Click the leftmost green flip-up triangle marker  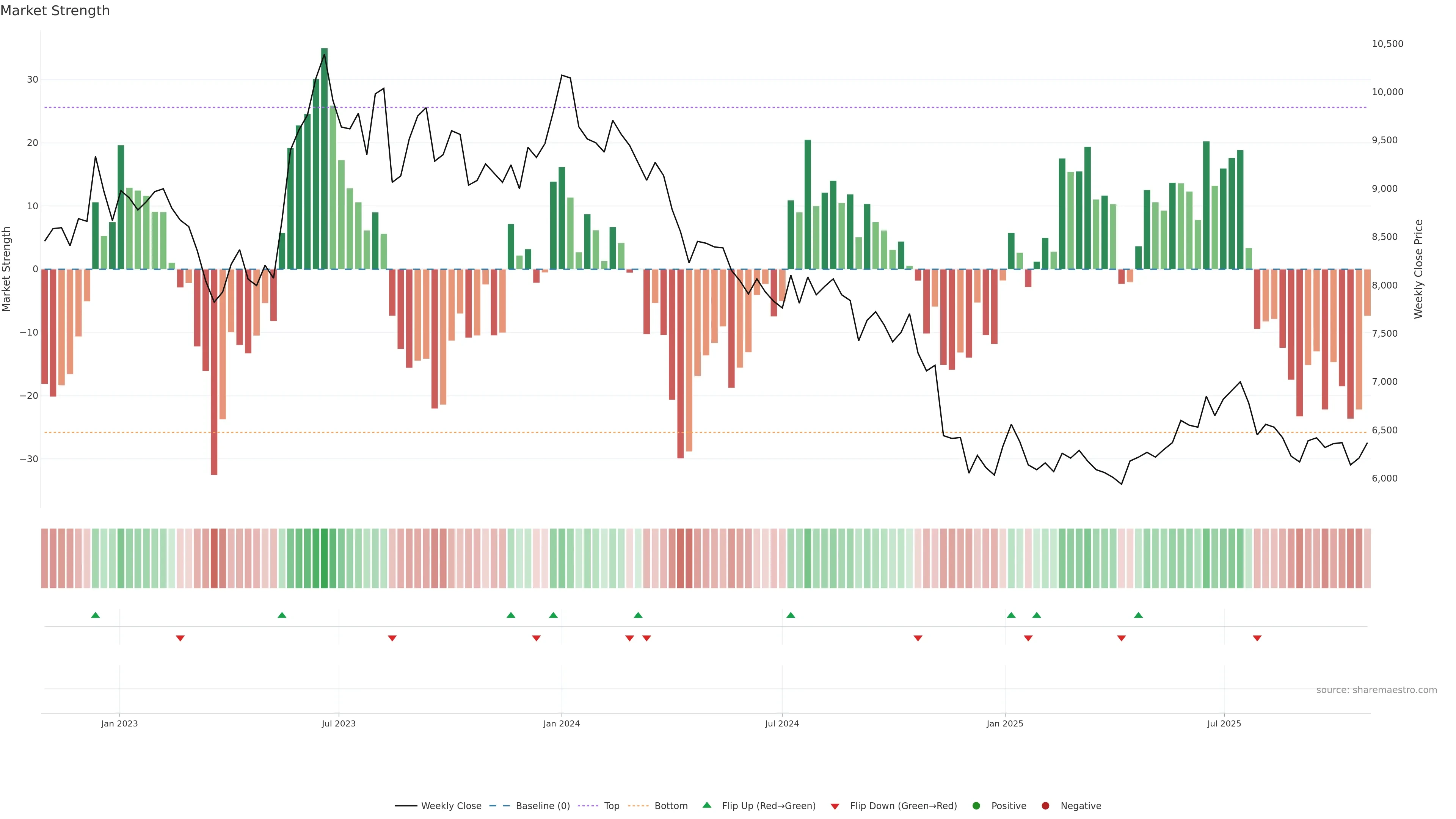tap(96, 615)
